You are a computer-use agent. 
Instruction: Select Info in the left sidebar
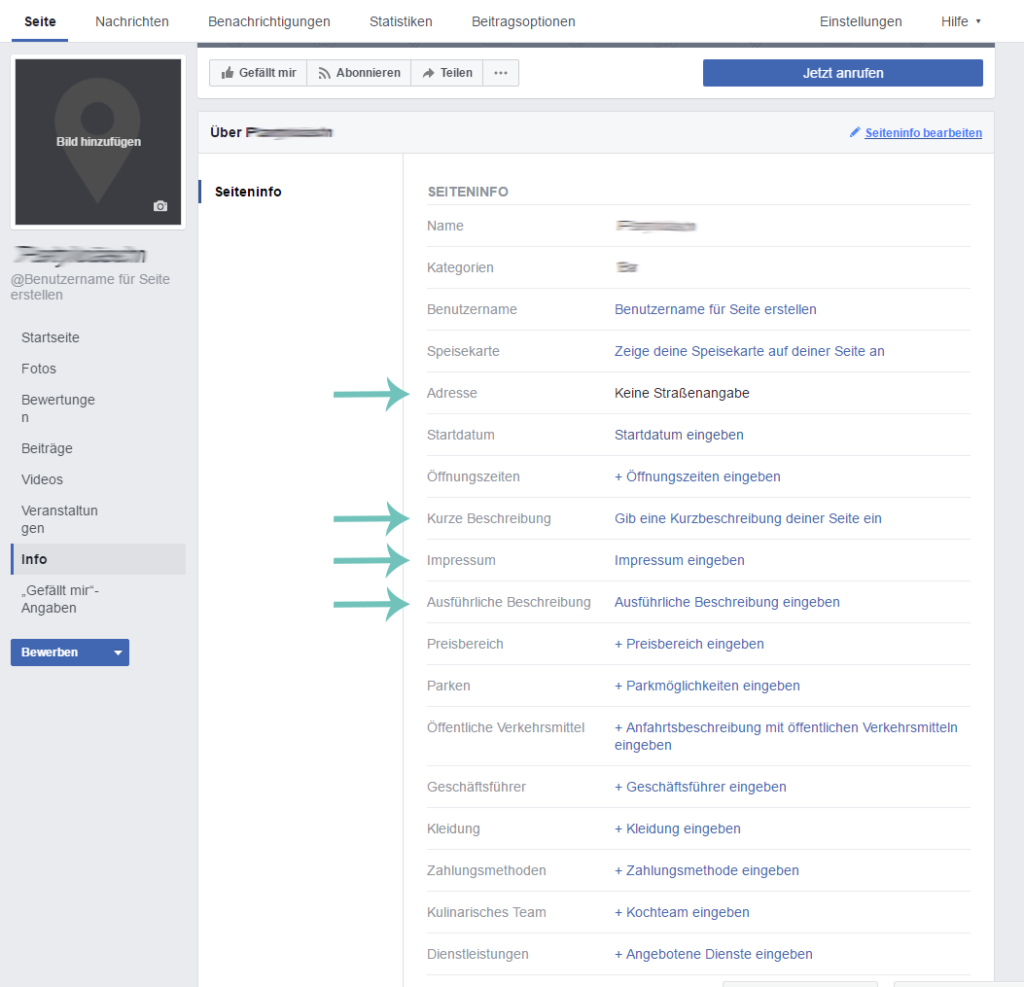pos(98,559)
